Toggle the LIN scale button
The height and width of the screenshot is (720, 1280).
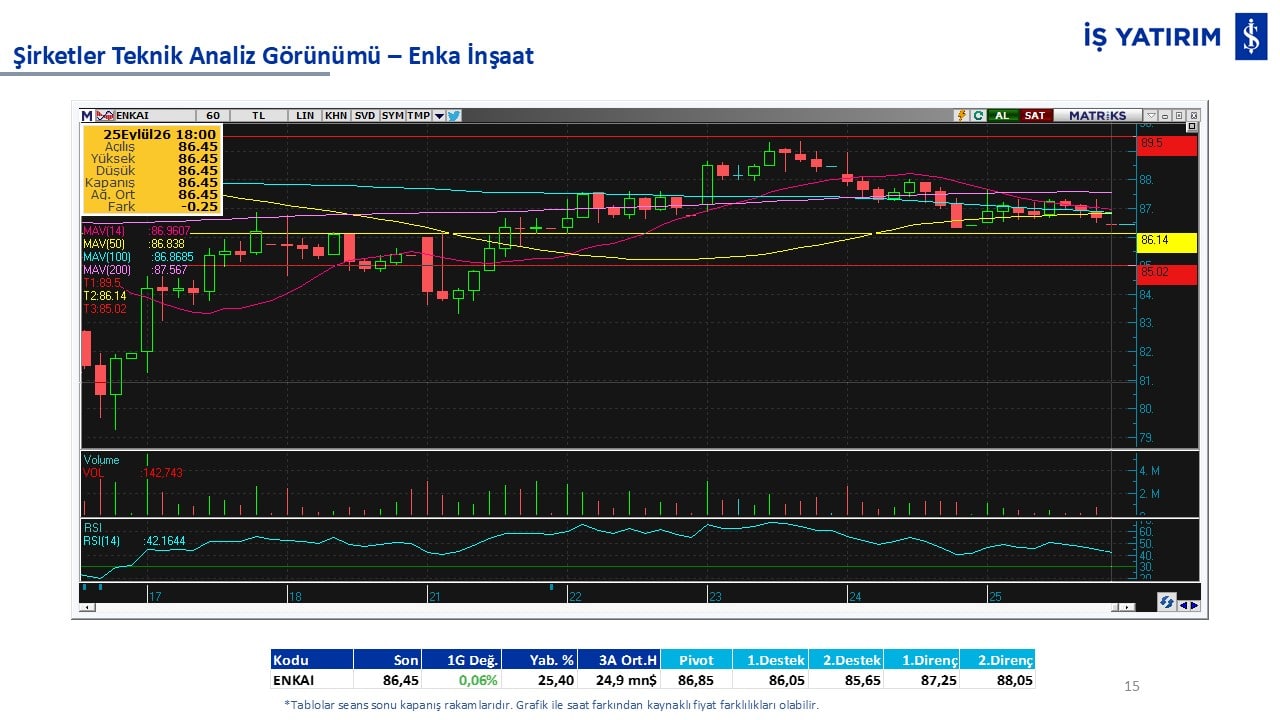305,116
